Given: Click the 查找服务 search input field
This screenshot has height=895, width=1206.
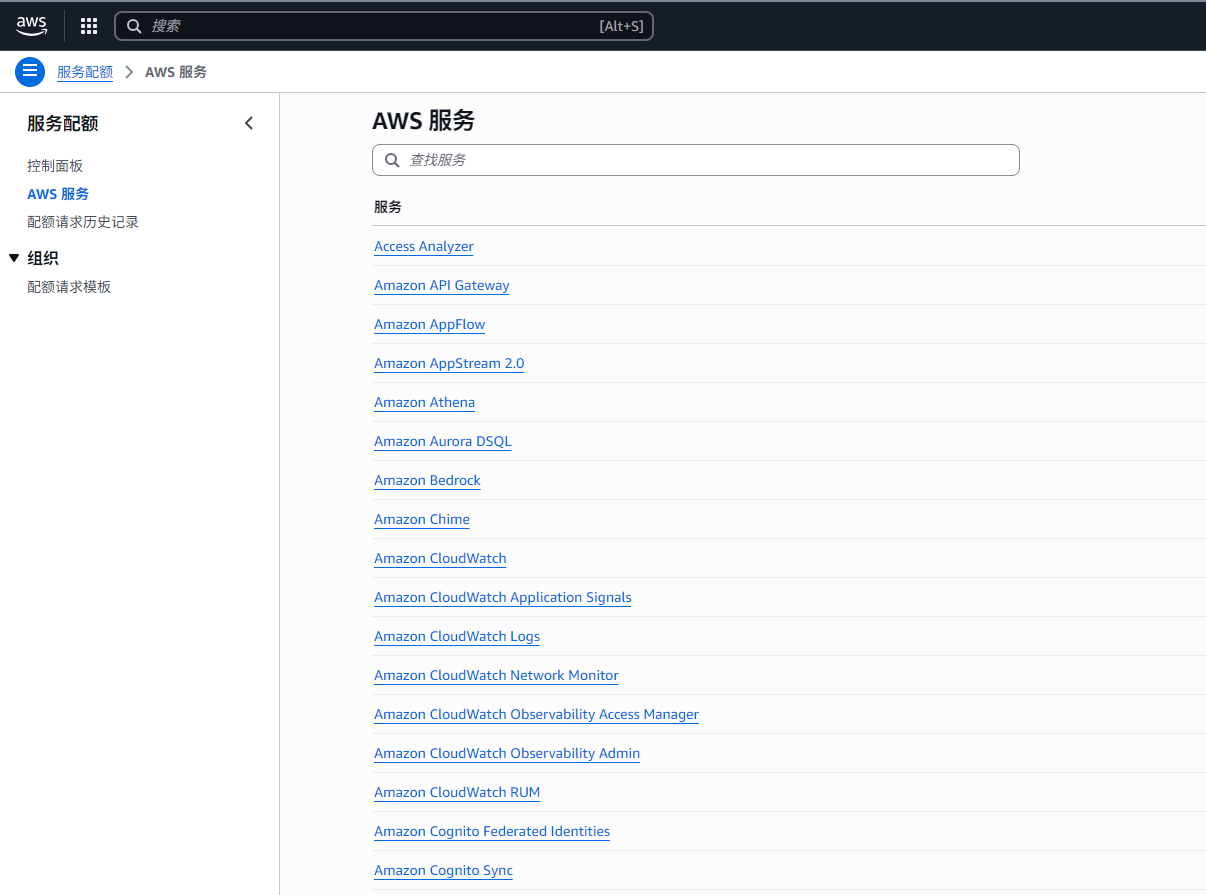Looking at the screenshot, I should pyautogui.click(x=700, y=160).
